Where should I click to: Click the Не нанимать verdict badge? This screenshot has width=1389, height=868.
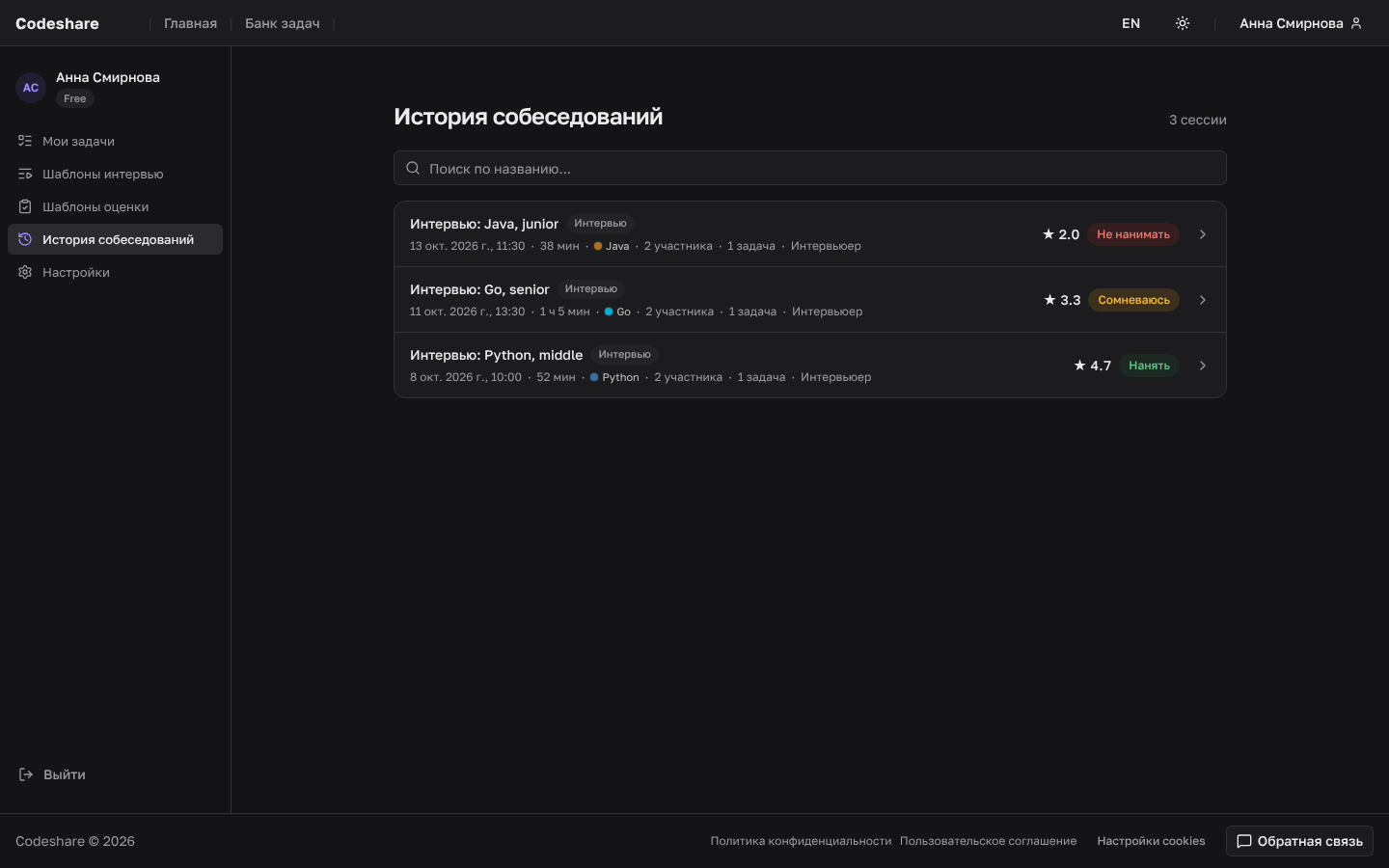1133,234
